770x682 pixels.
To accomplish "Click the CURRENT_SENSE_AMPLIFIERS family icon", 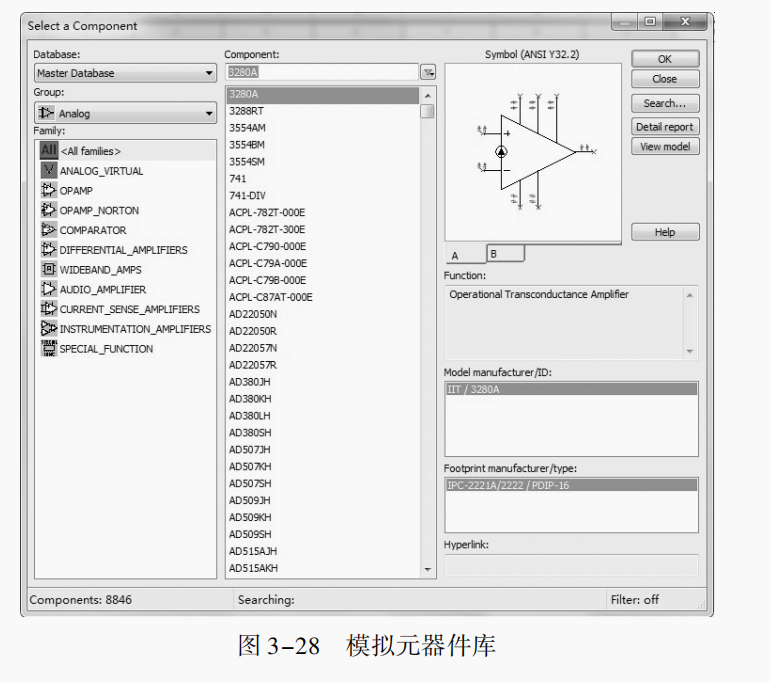I will pyautogui.click(x=49, y=308).
